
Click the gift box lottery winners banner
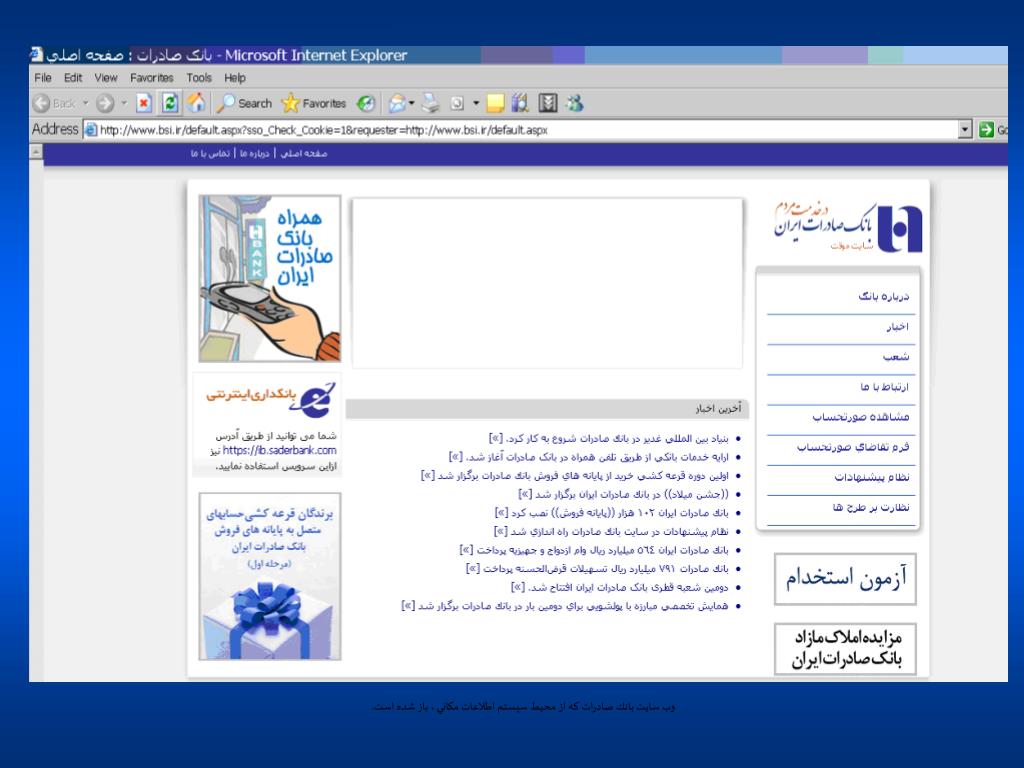270,576
